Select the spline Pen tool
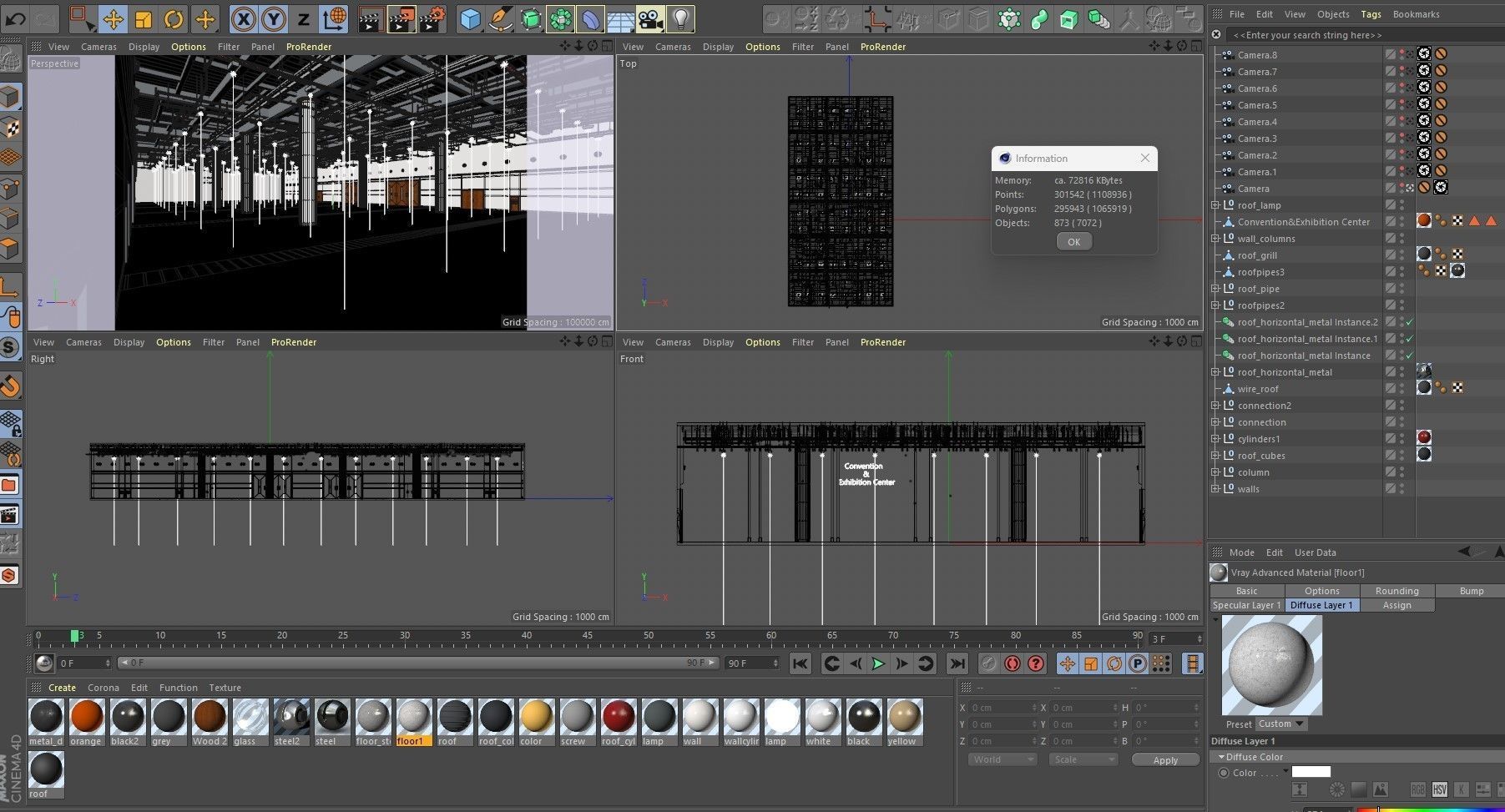1505x812 pixels. 501,18
